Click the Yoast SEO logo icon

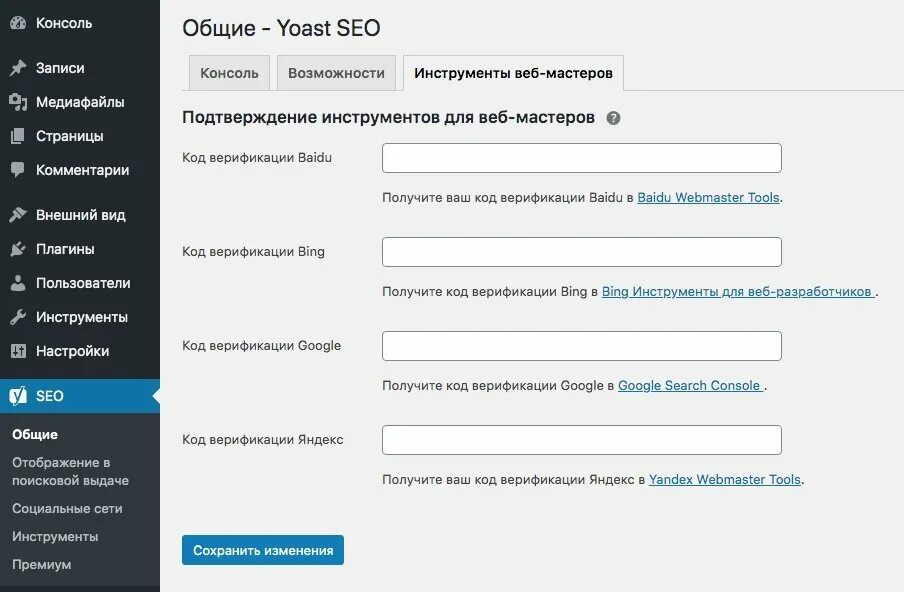click(18, 396)
